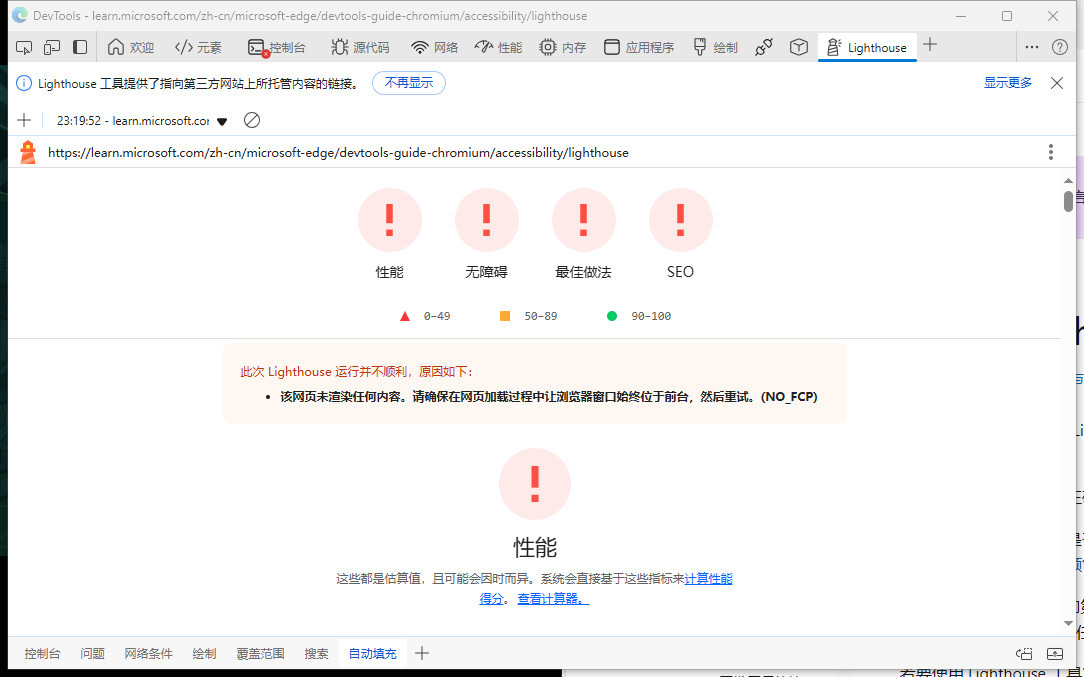
Task: Toggle the sidebar dock icon
Action: tap(80, 47)
